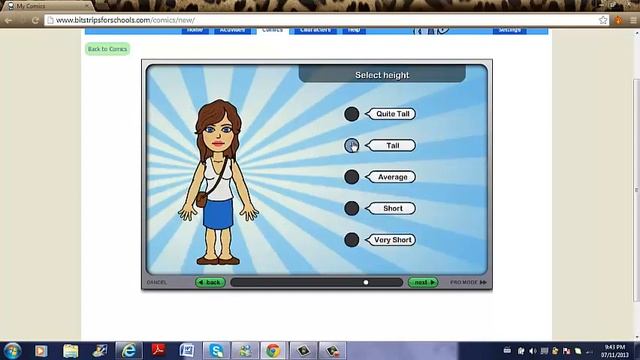This screenshot has width=640, height=360.
Task: Open the Chrome menu icon
Action: coord(633,20)
